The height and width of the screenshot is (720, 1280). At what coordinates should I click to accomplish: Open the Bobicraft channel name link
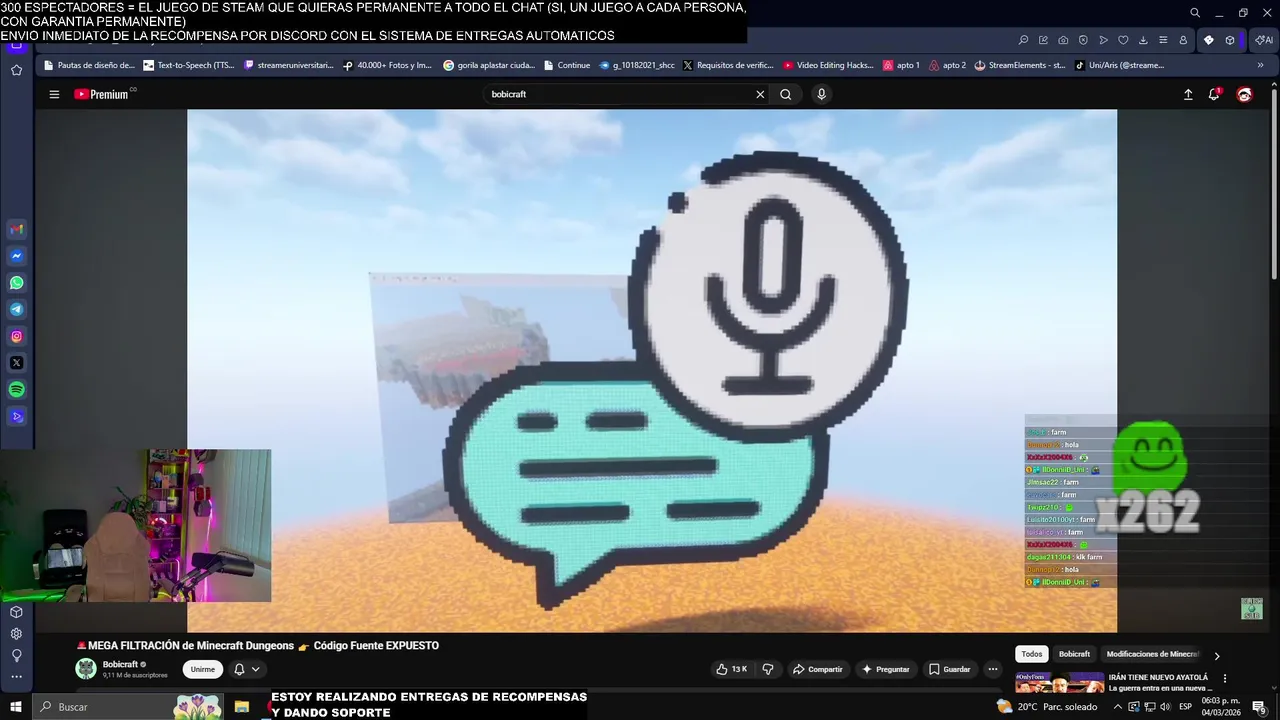(x=120, y=664)
